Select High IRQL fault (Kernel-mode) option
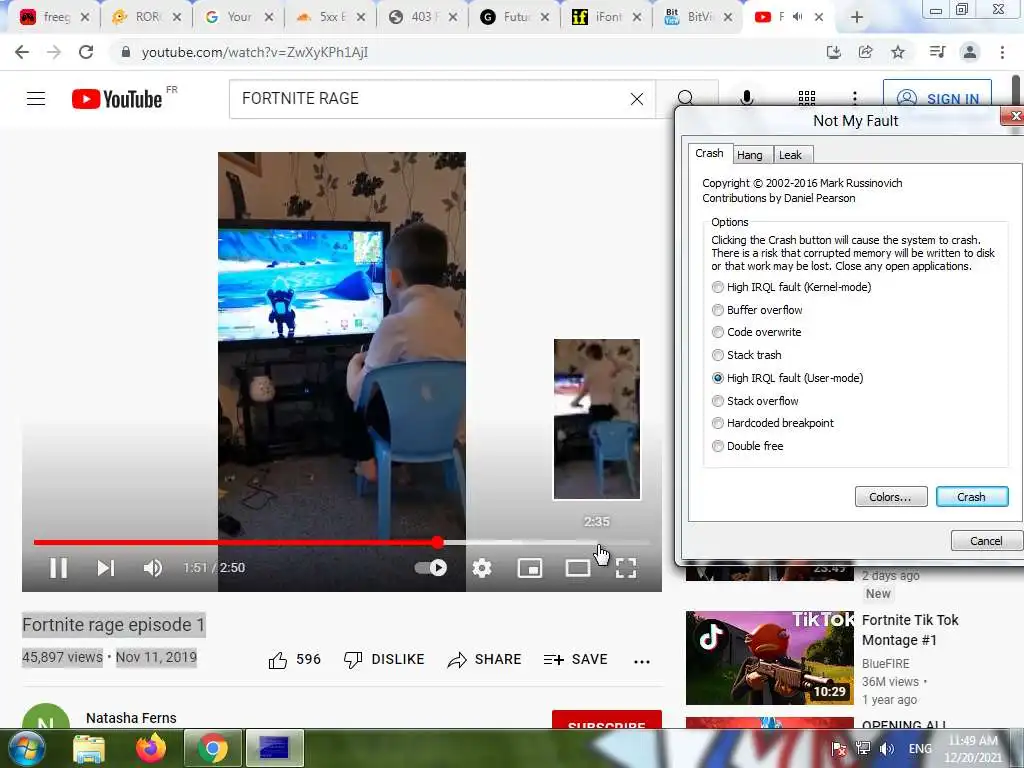This screenshot has height=768, width=1024. pos(792,287)
